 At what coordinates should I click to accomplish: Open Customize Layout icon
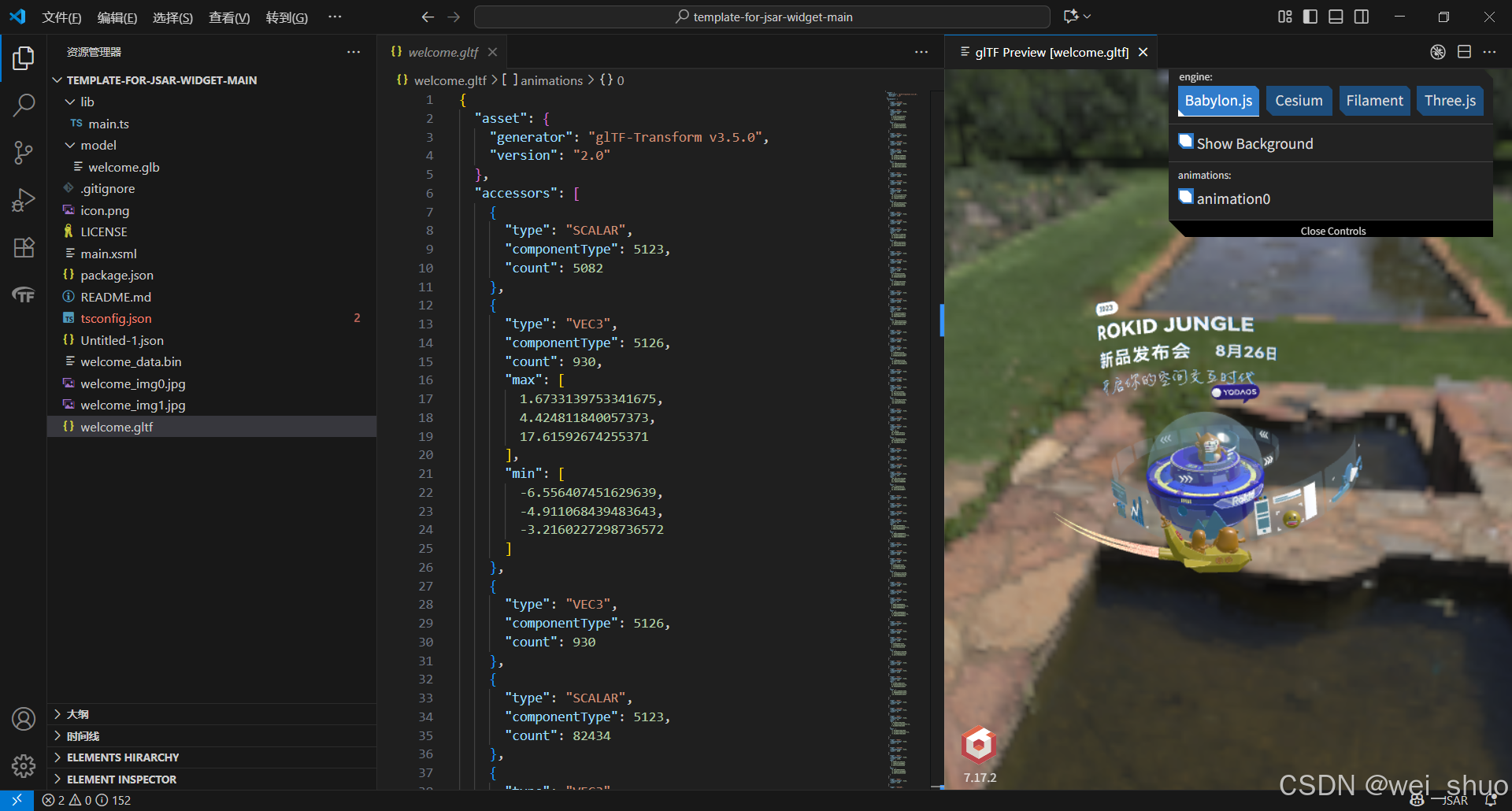point(1285,17)
